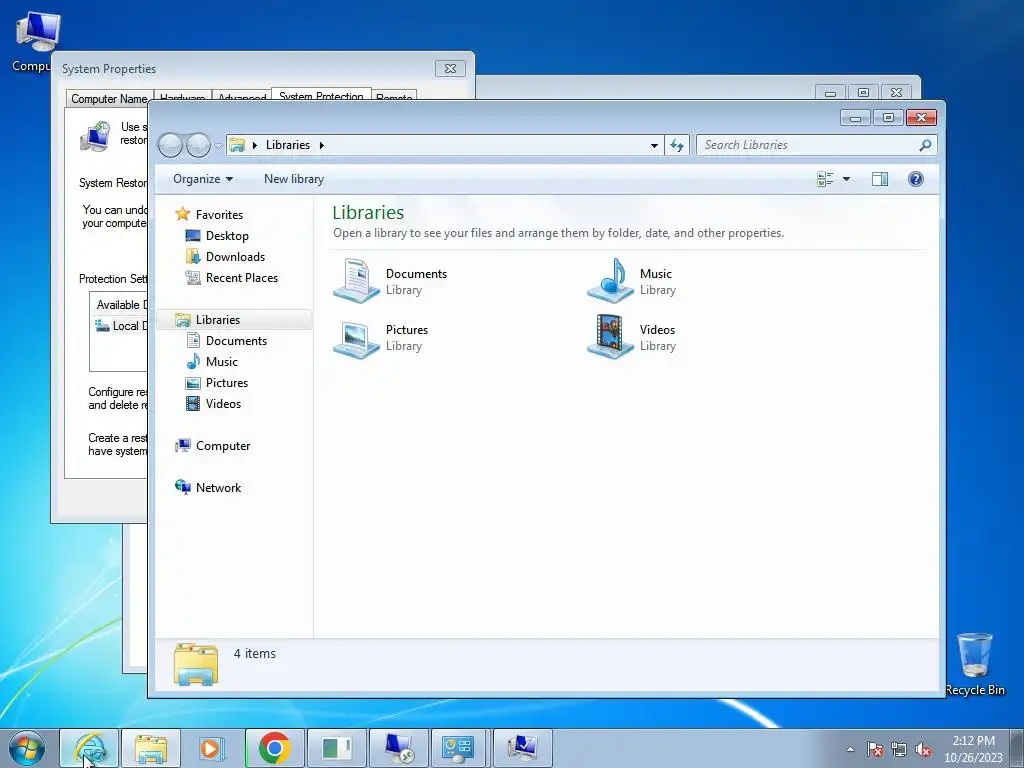
Task: Show hidden tray icons arrow
Action: click(850, 749)
